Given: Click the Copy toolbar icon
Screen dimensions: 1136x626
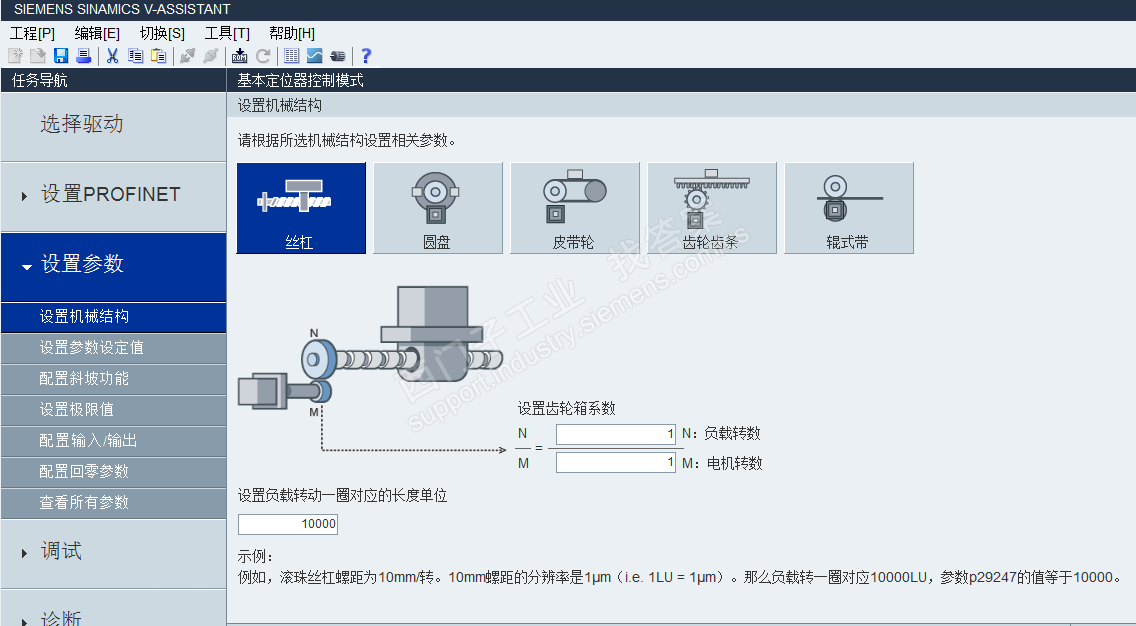Looking at the screenshot, I should click(135, 56).
